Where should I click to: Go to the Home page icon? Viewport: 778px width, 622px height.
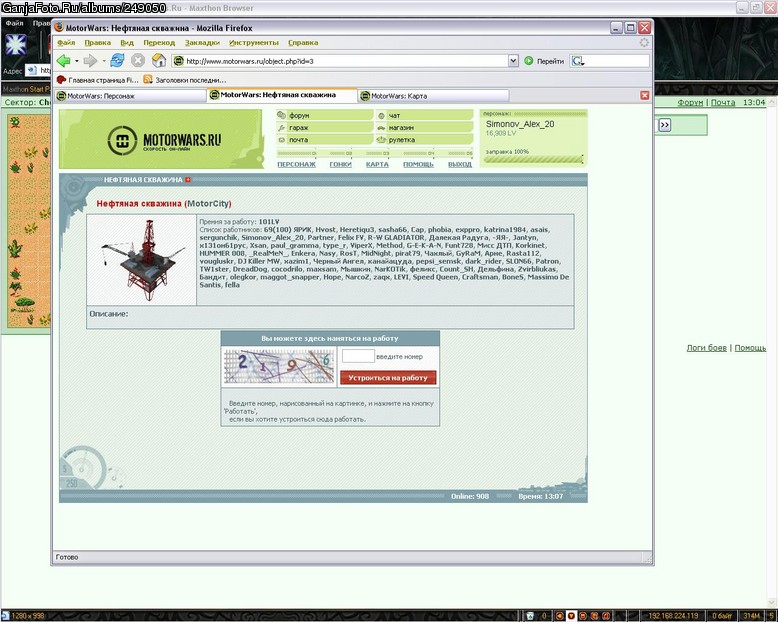click(x=159, y=61)
